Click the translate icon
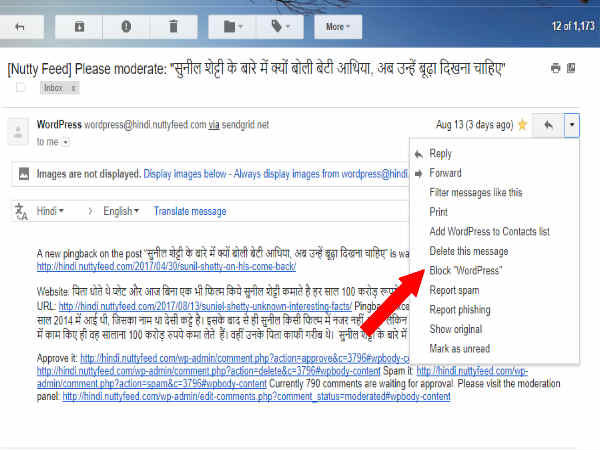 point(21,212)
